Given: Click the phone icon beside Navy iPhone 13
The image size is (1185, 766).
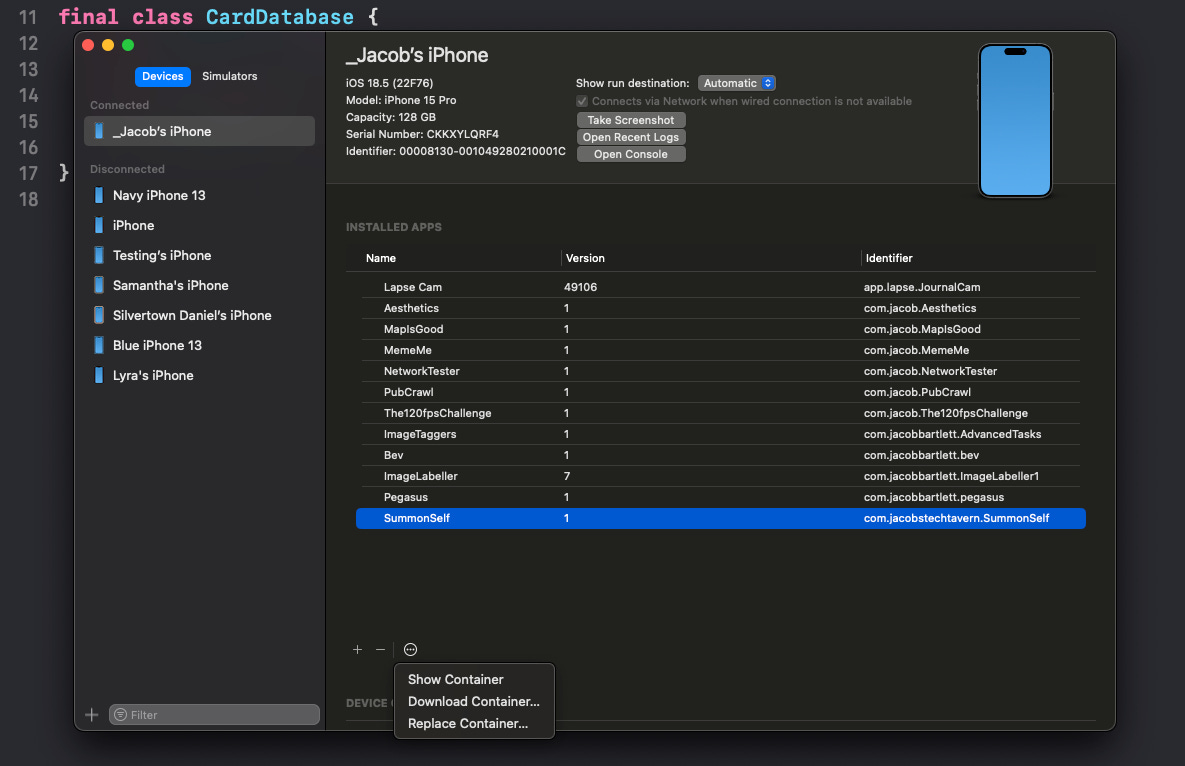Looking at the screenshot, I should coord(99,195).
